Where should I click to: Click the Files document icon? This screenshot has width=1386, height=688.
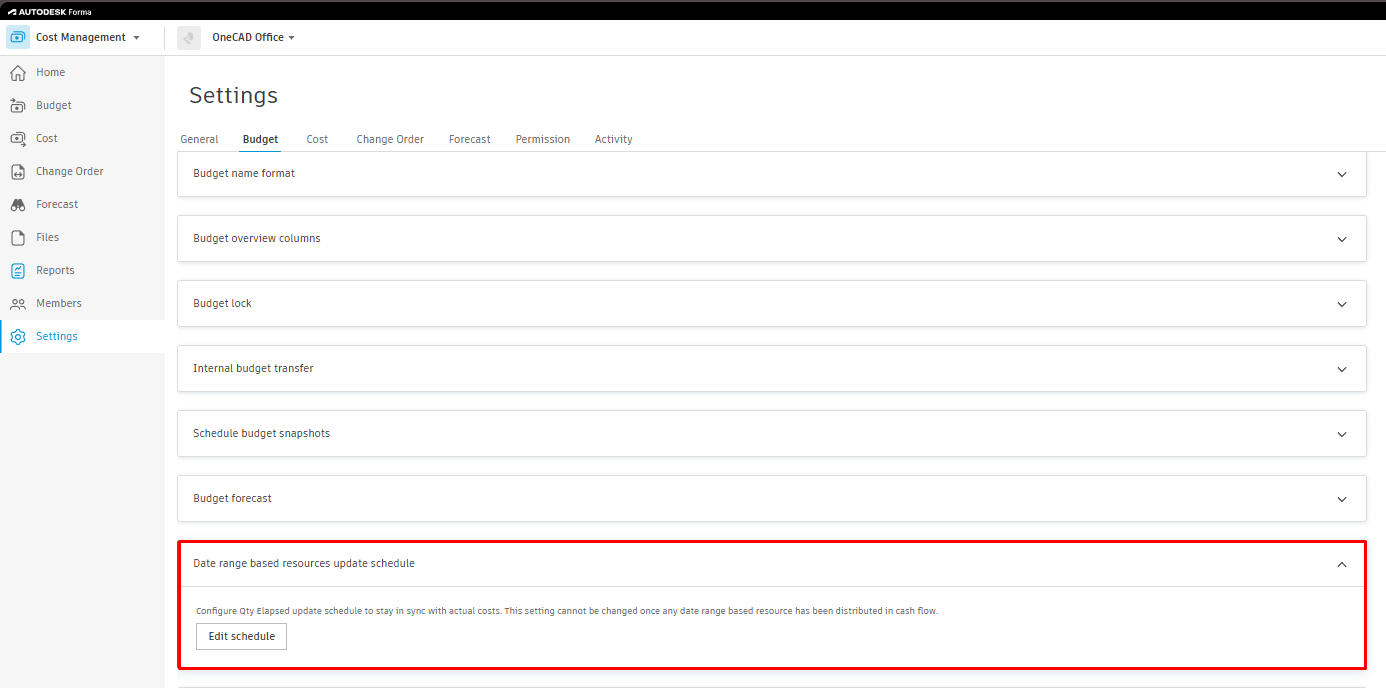(17, 238)
